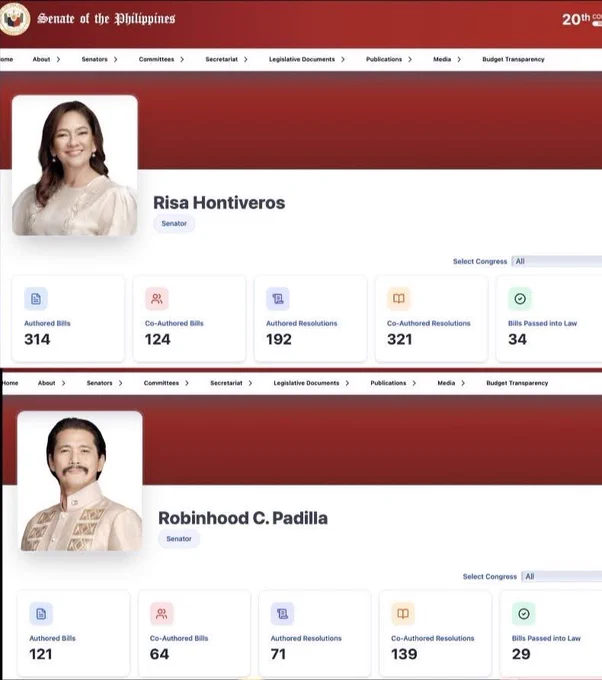The height and width of the screenshot is (680, 602).
Task: Click Authored Bills document icon in Hontiveros's card
Action: 36,299
